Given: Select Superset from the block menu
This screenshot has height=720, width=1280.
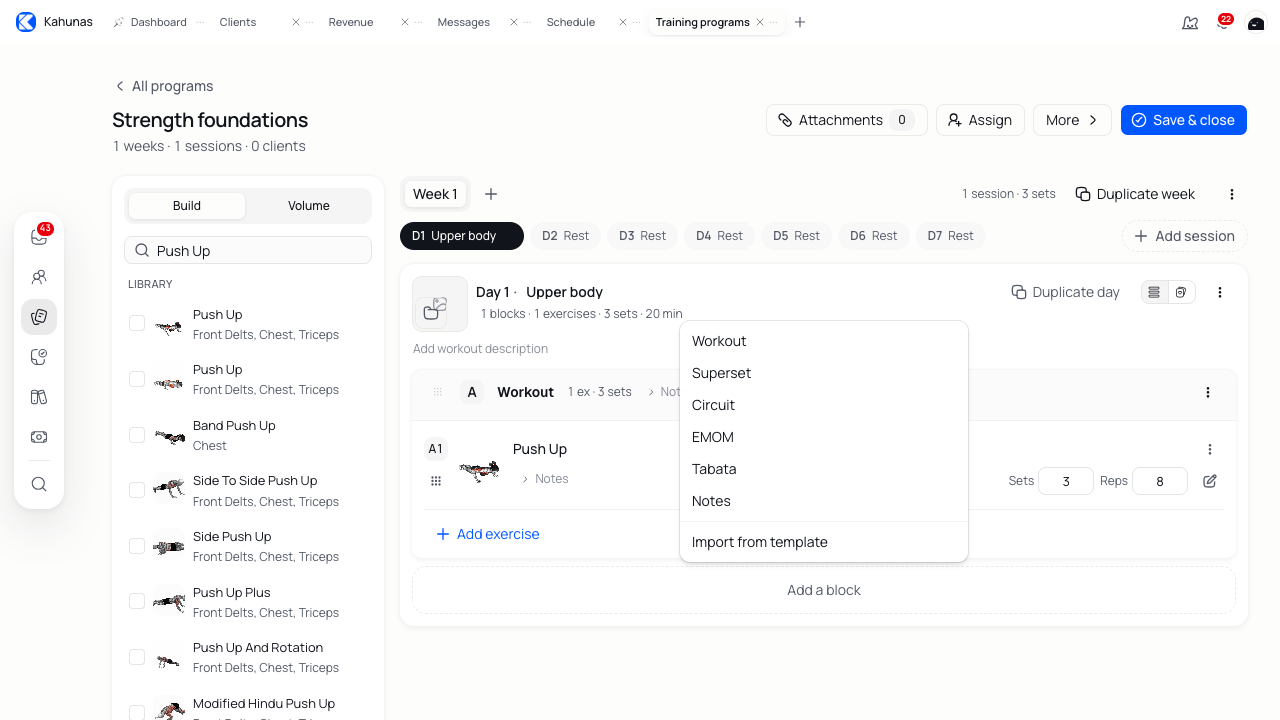Looking at the screenshot, I should [x=824, y=373].
